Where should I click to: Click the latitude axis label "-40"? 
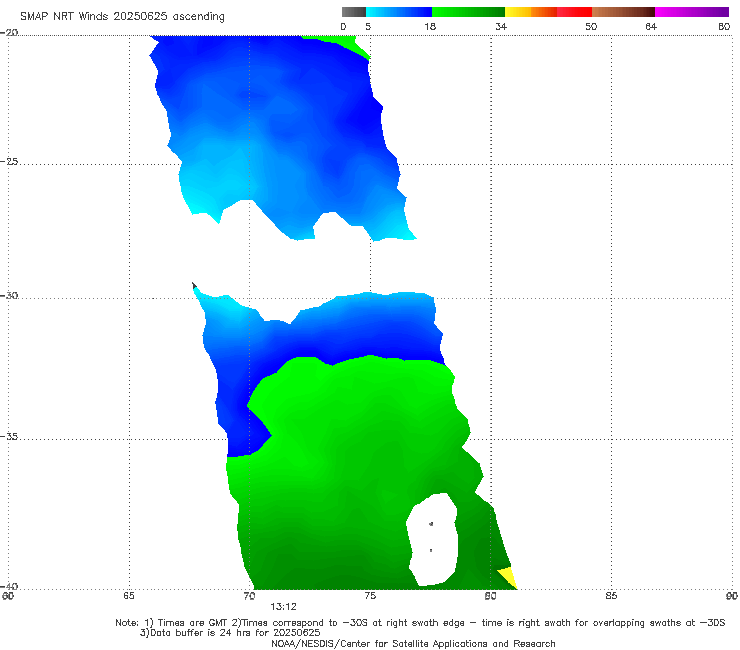9,586
